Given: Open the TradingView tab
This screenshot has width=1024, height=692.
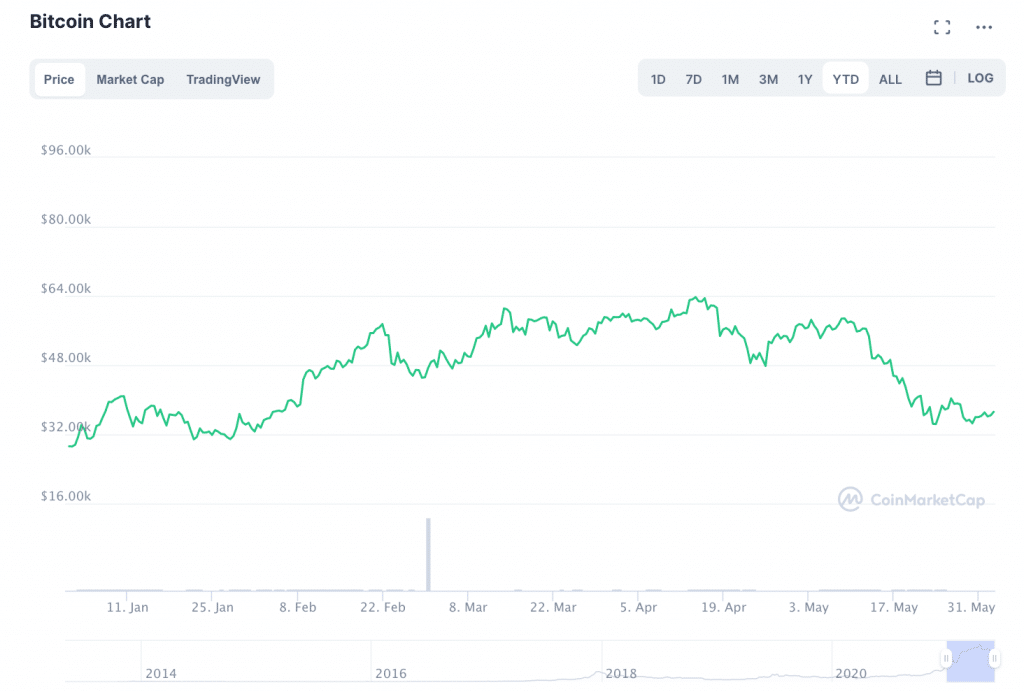Looking at the screenshot, I should (x=223, y=79).
